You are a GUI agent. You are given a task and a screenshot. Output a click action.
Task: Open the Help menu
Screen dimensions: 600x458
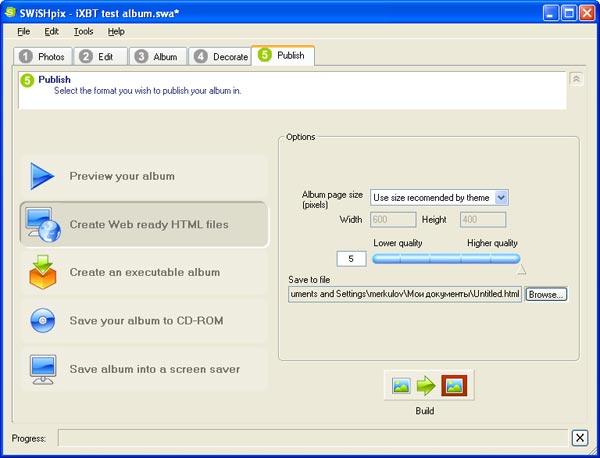point(116,31)
